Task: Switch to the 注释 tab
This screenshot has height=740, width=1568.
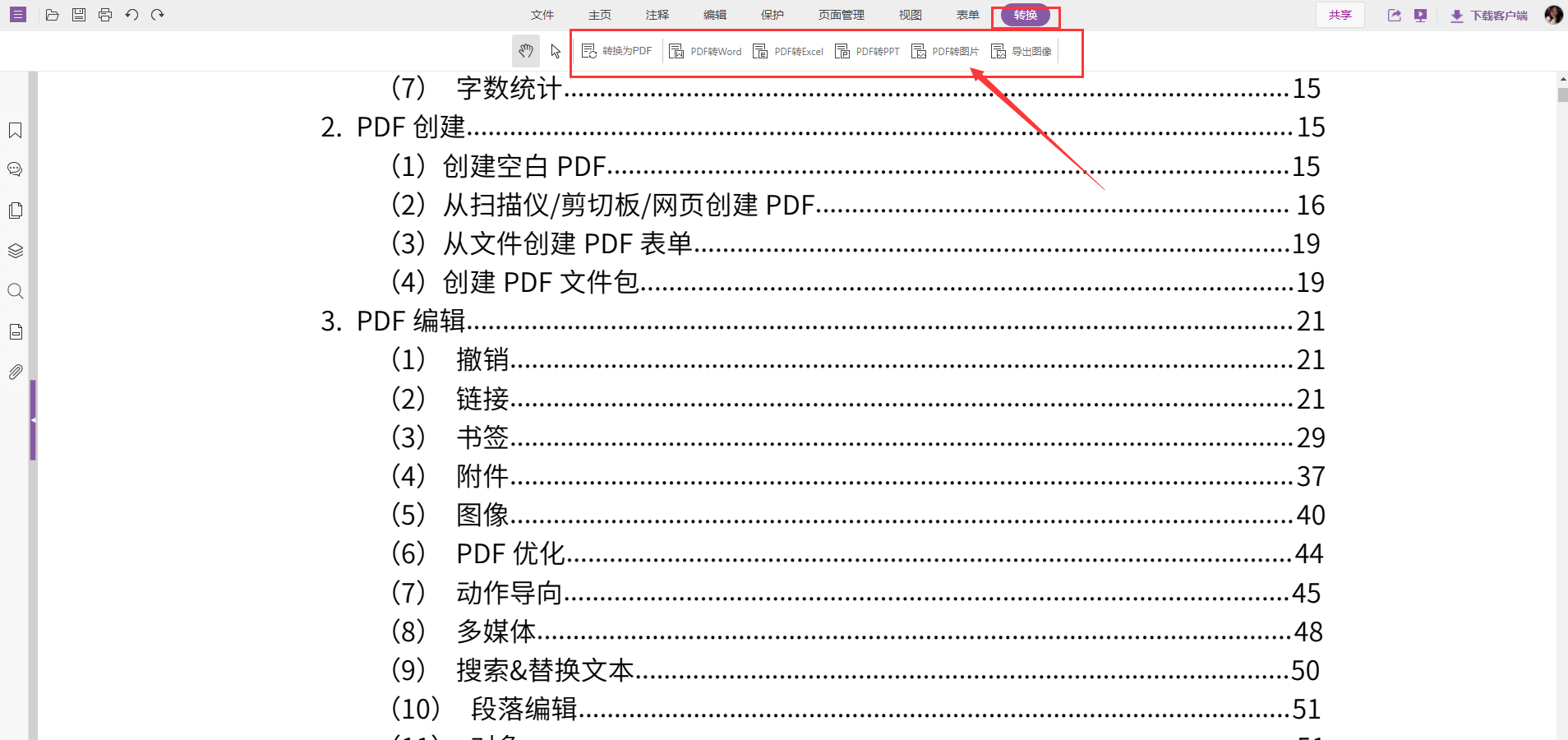Action: click(x=657, y=14)
